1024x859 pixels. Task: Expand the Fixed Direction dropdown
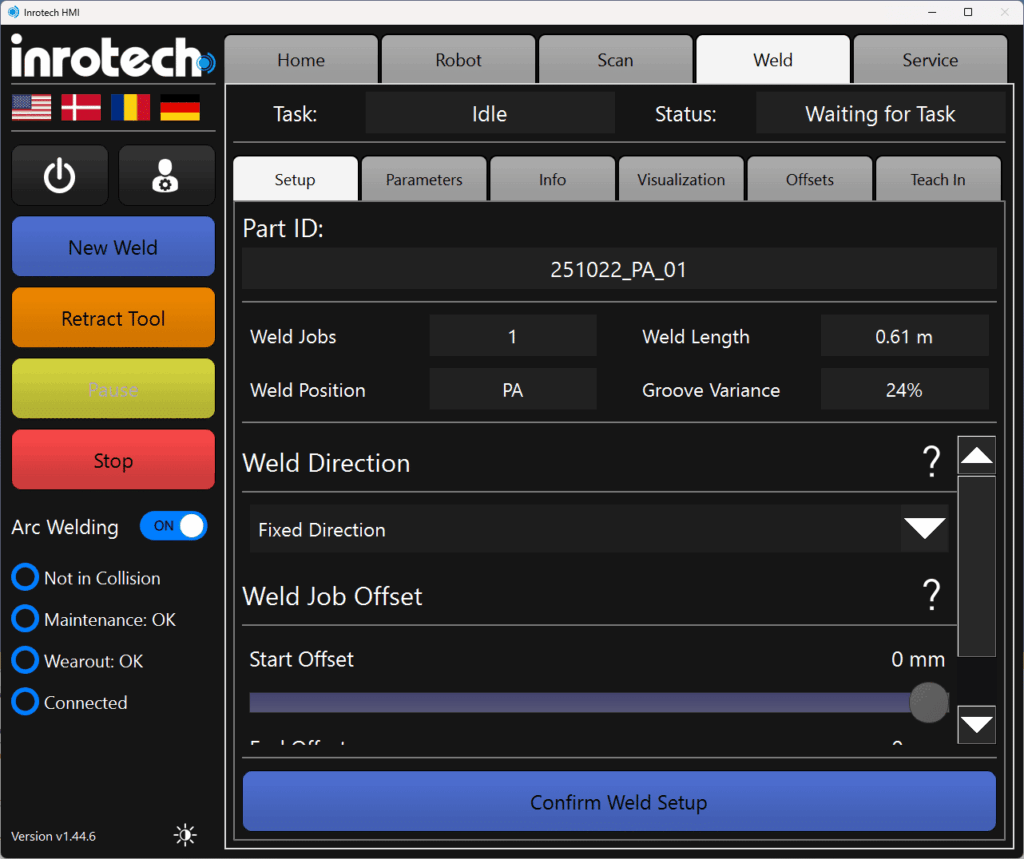(923, 529)
